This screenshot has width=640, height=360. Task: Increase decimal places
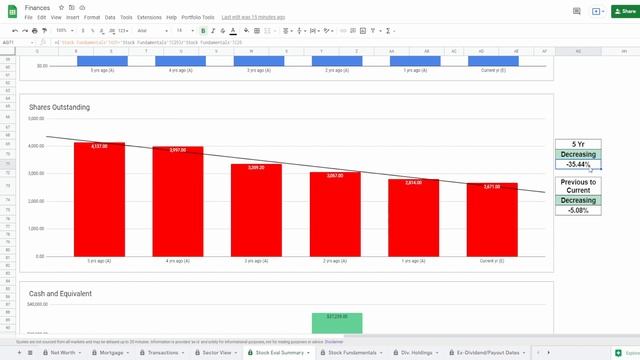(x=112, y=31)
